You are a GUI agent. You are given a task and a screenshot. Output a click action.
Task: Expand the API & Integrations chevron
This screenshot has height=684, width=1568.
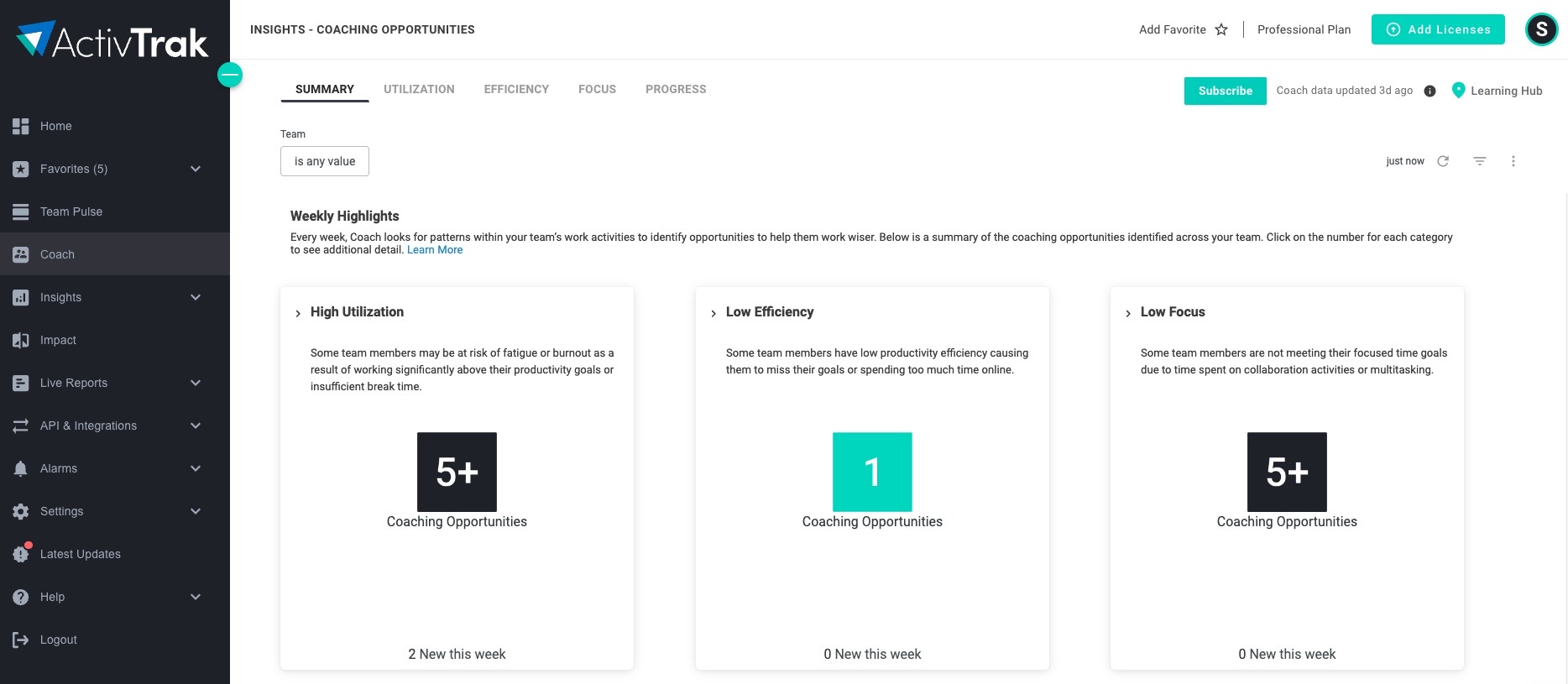click(x=196, y=426)
